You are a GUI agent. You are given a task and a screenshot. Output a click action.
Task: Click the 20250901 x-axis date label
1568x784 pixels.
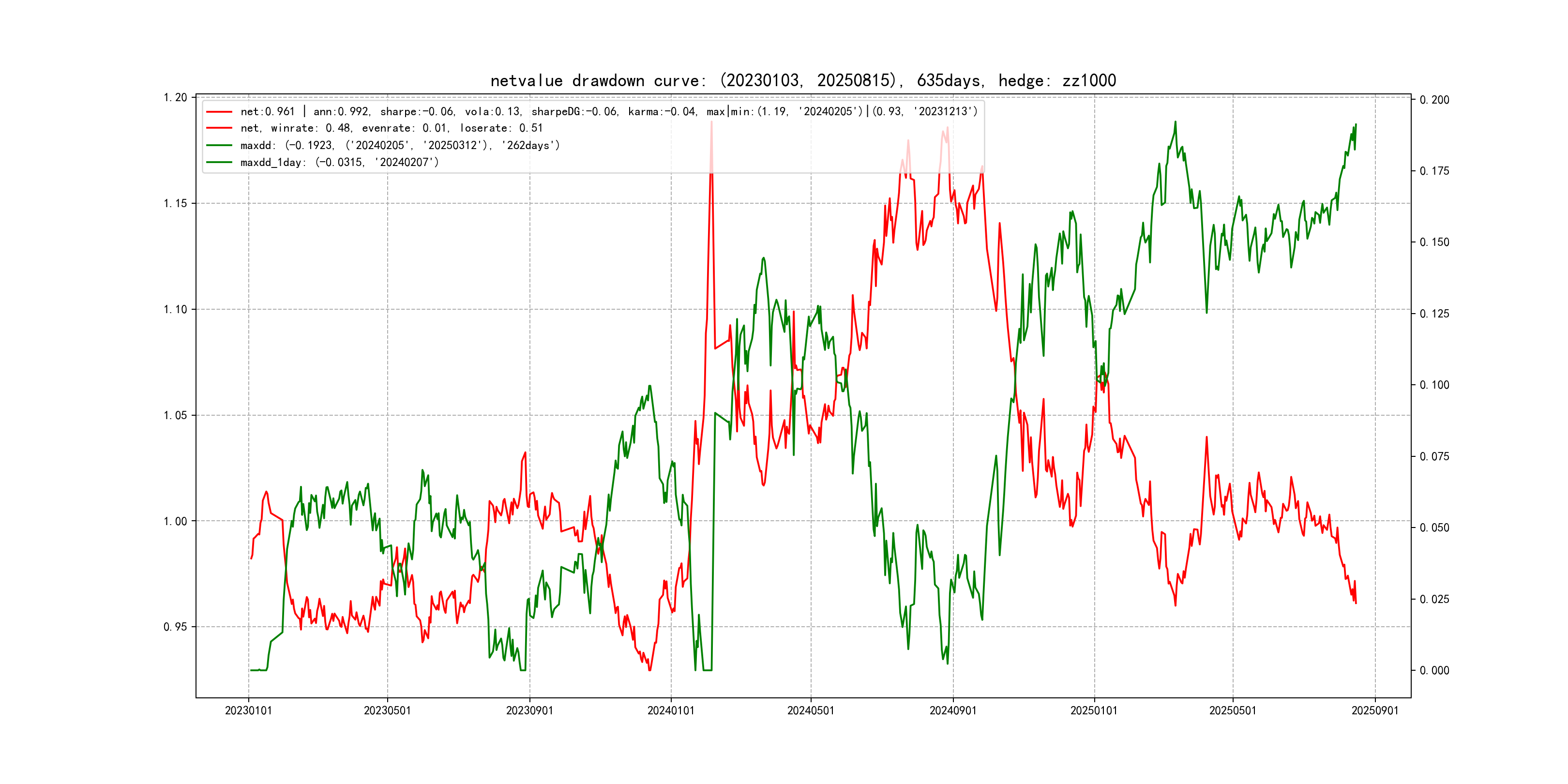(x=1375, y=711)
